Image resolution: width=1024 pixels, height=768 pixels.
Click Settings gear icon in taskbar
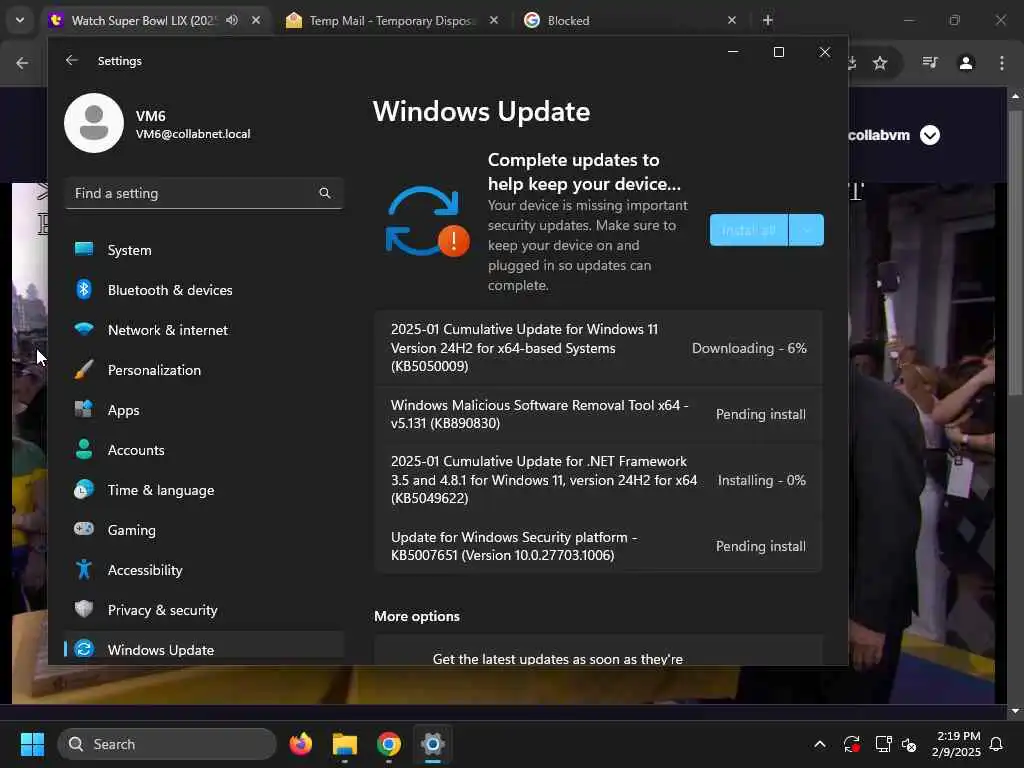(432, 744)
